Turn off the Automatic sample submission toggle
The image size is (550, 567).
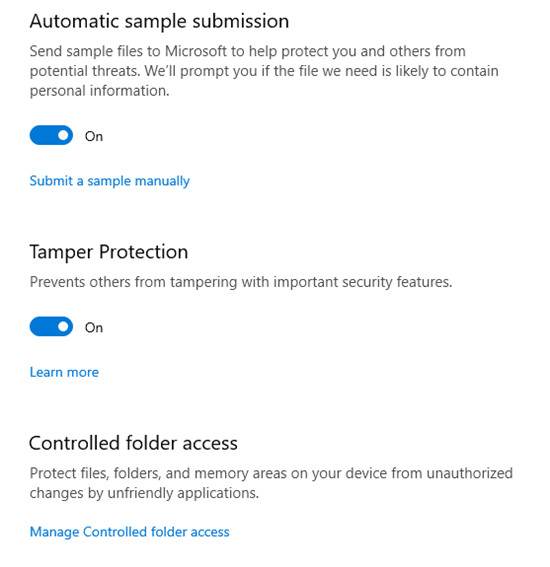pyautogui.click(x=51, y=135)
